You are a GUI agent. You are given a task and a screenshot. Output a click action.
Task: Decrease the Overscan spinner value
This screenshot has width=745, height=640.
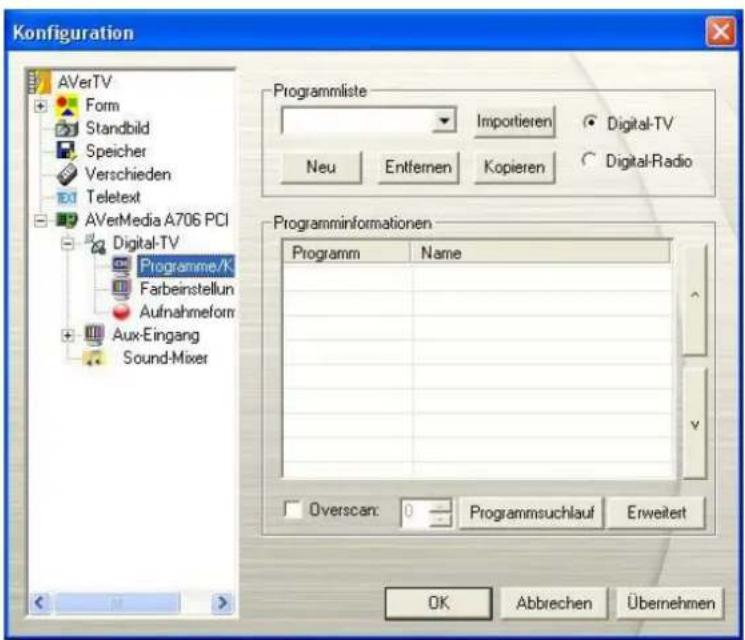(439, 520)
